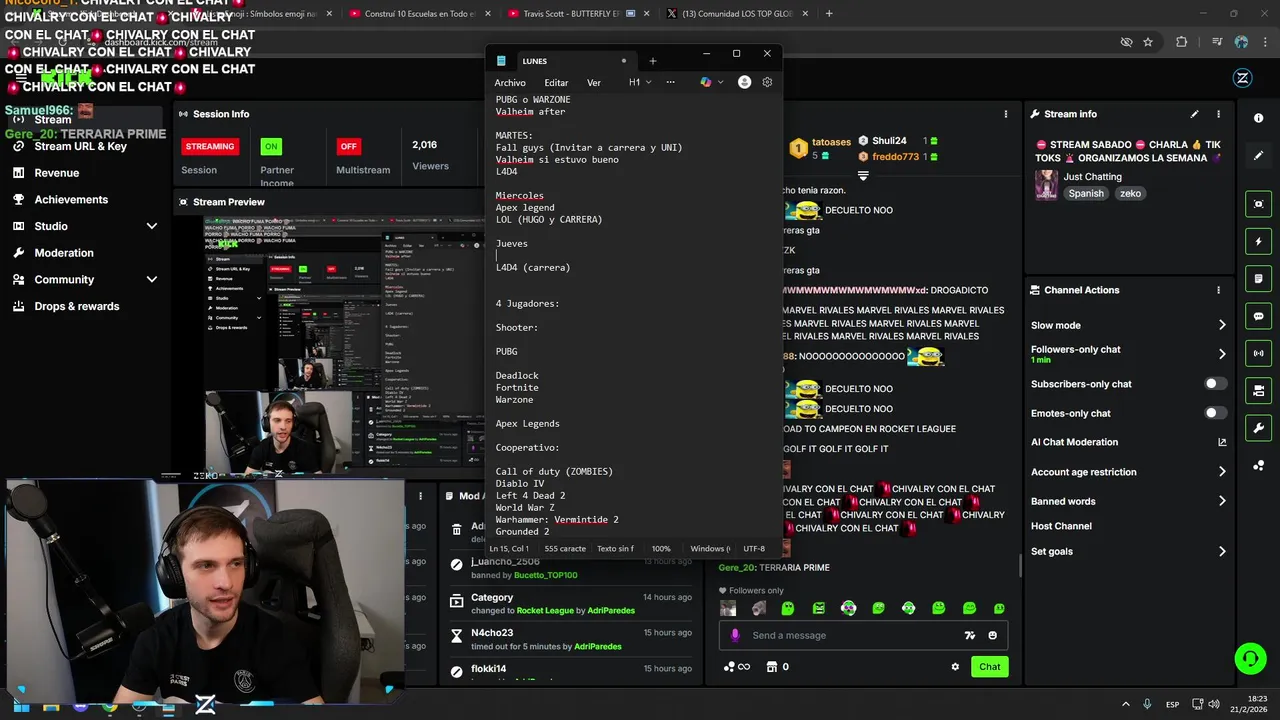Send message with green Chat button
Screen dimensions: 1280x720
[x=989, y=667]
